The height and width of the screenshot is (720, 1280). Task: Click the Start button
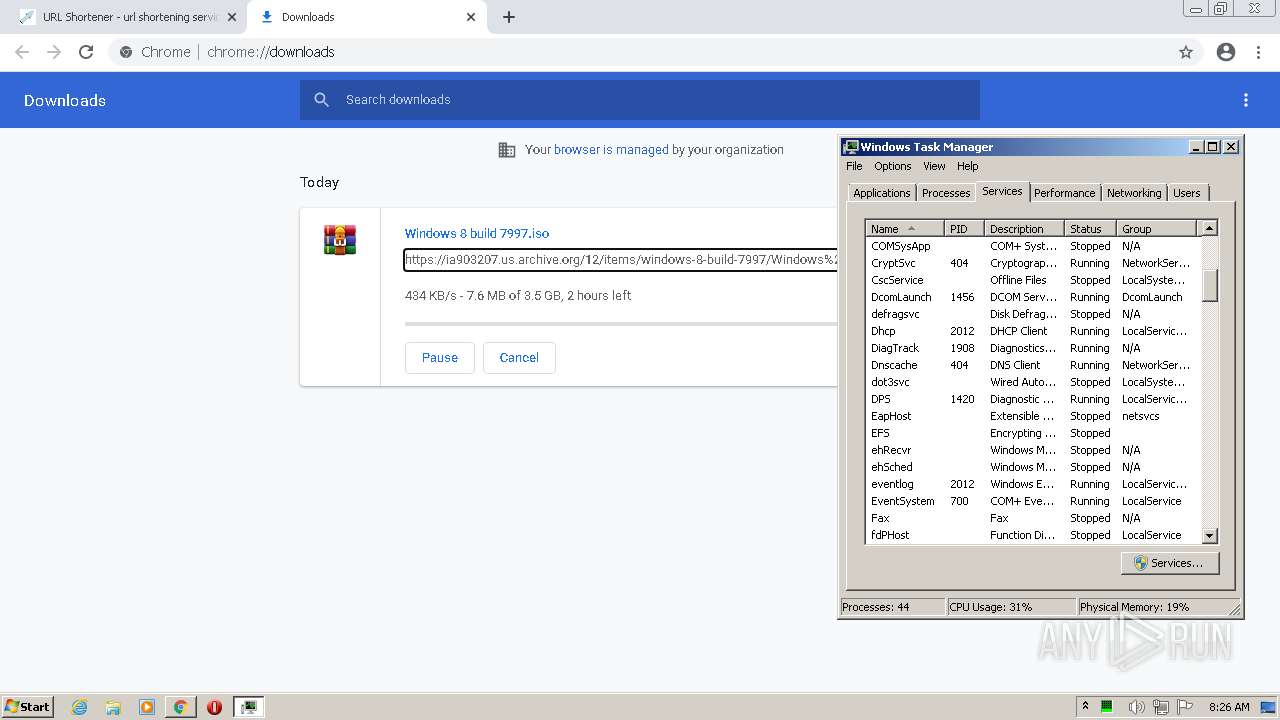[x=27, y=707]
